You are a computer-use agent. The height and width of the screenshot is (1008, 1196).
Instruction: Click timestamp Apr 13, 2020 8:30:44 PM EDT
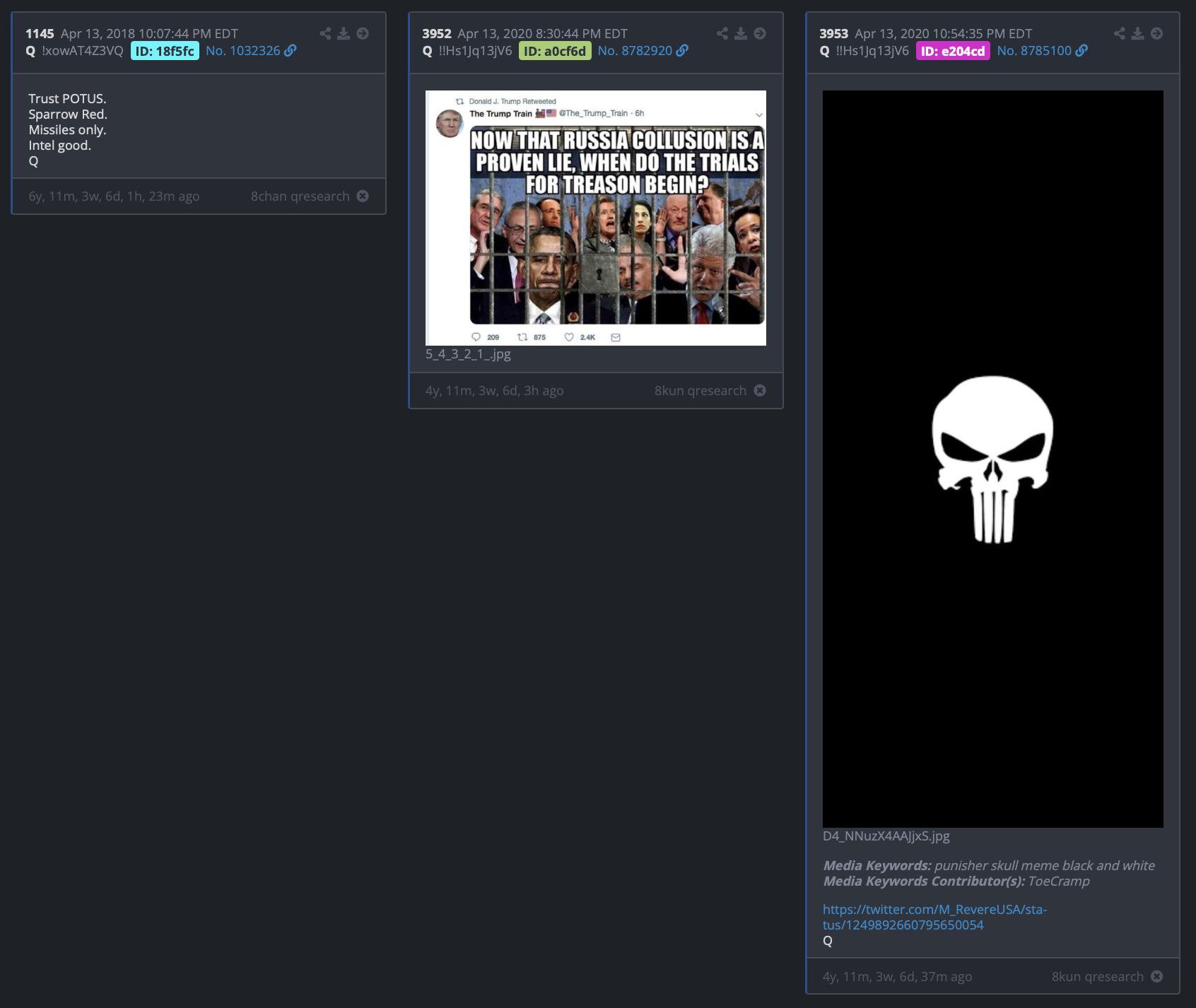coord(542,34)
